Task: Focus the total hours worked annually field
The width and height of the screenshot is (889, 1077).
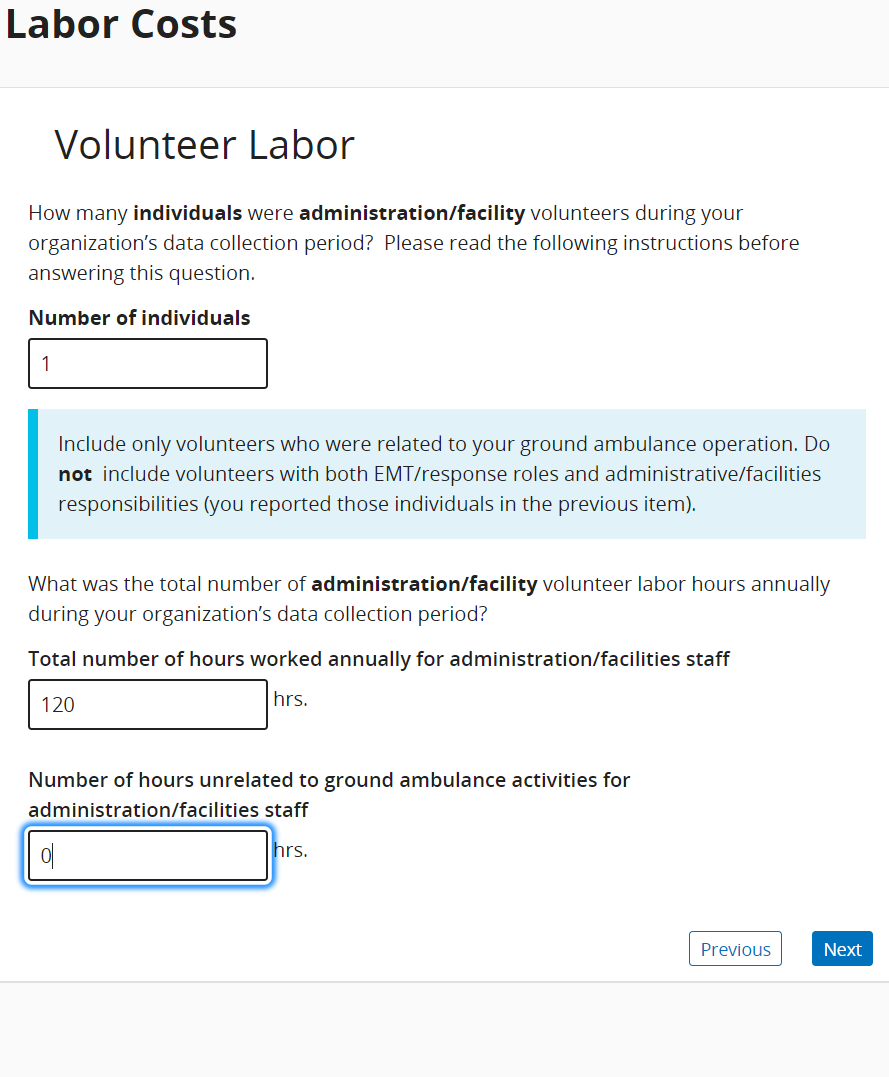Action: (148, 705)
